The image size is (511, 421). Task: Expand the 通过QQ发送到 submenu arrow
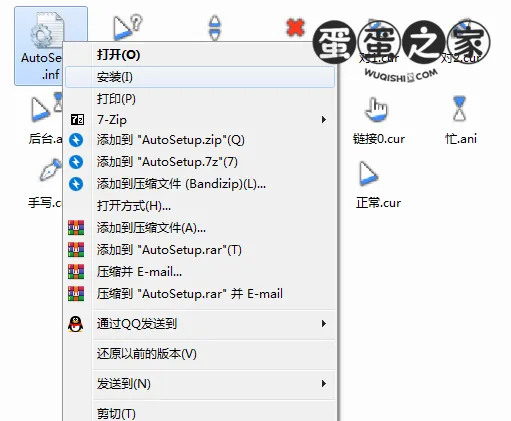pyautogui.click(x=324, y=324)
